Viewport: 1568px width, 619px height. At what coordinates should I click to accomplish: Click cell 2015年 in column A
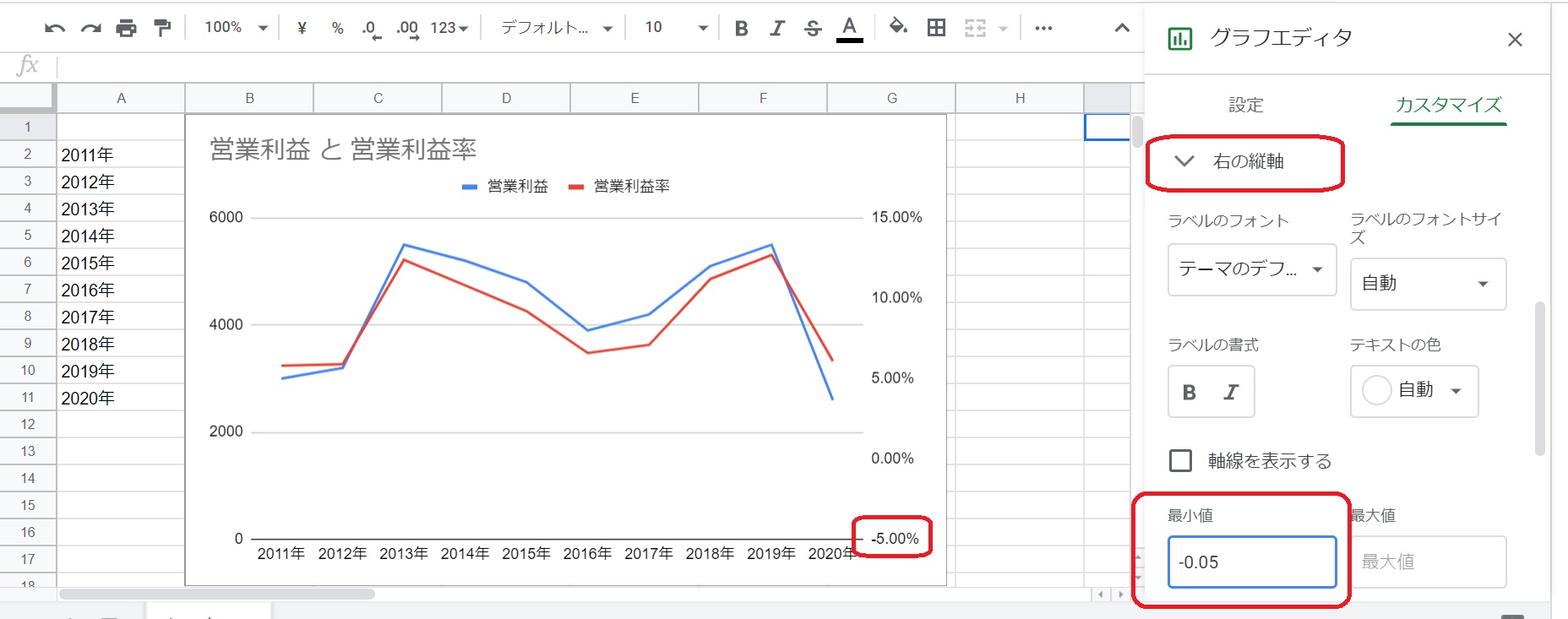point(121,263)
